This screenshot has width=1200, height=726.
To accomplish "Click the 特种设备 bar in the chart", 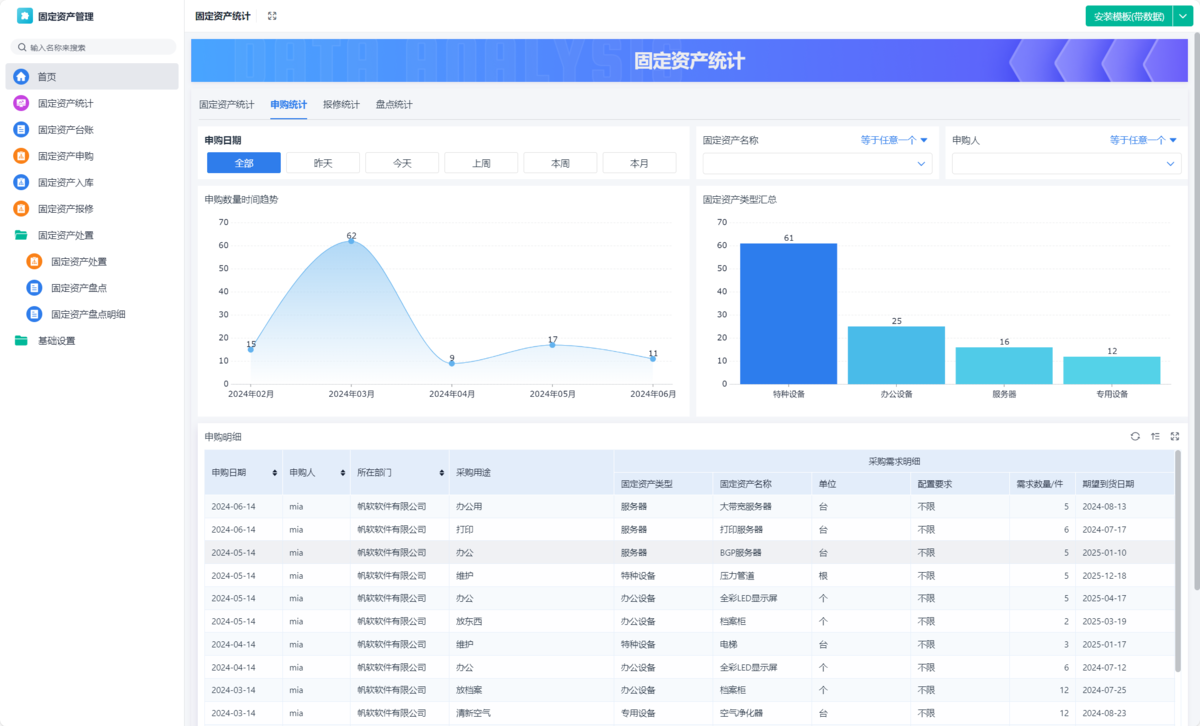I will 788,314.
